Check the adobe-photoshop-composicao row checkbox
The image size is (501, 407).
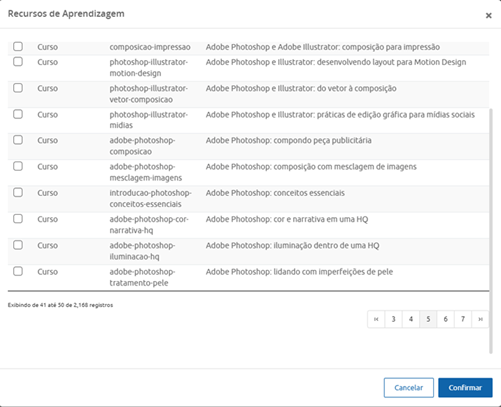click(x=18, y=140)
